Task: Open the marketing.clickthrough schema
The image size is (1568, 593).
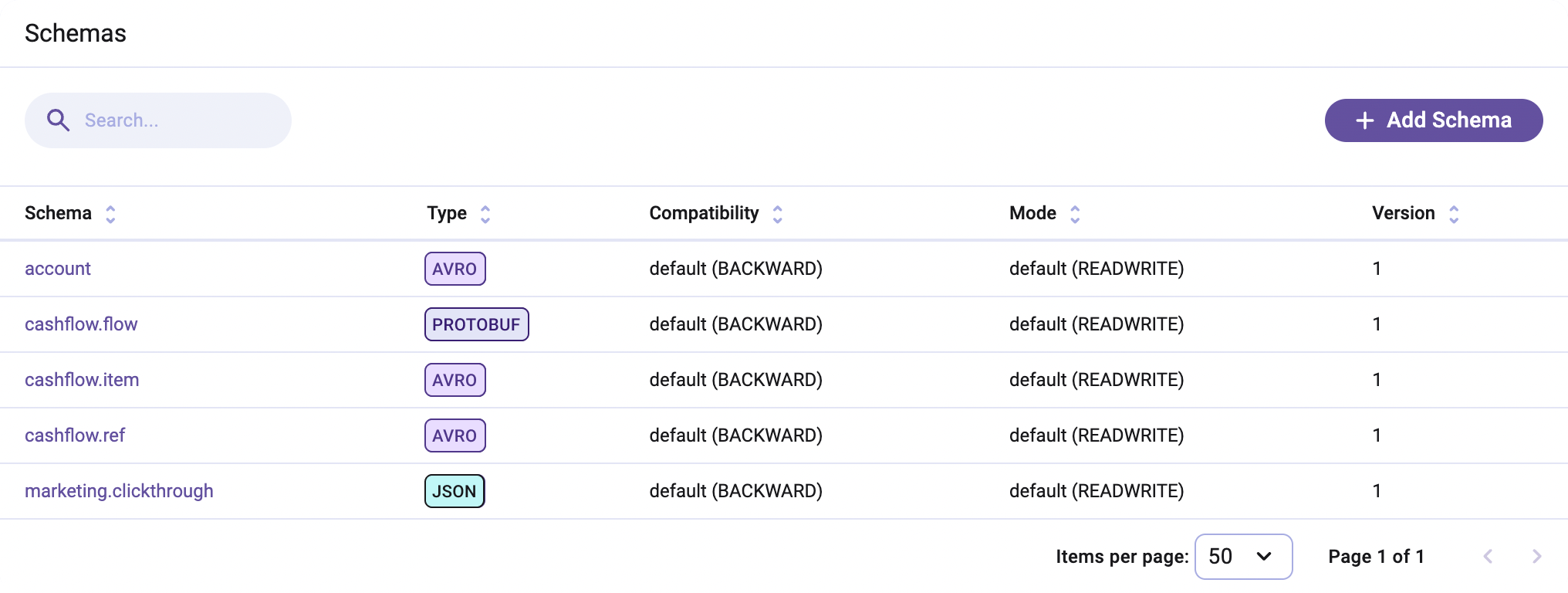Action: (x=119, y=491)
